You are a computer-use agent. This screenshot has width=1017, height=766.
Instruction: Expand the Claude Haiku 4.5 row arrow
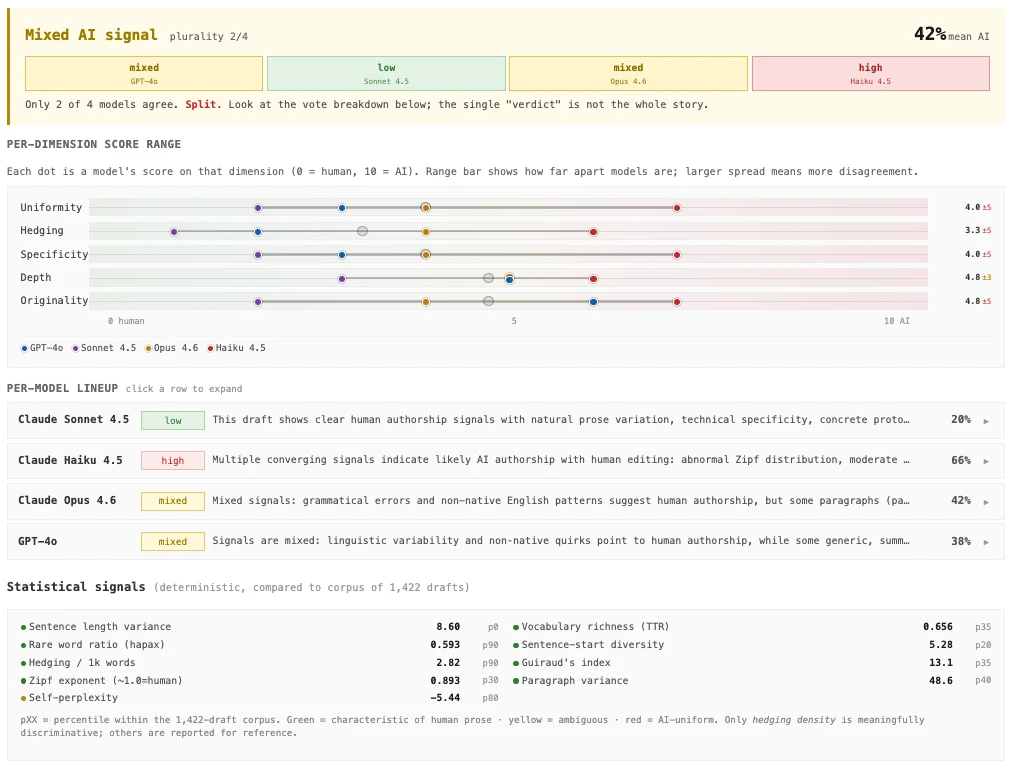986,461
